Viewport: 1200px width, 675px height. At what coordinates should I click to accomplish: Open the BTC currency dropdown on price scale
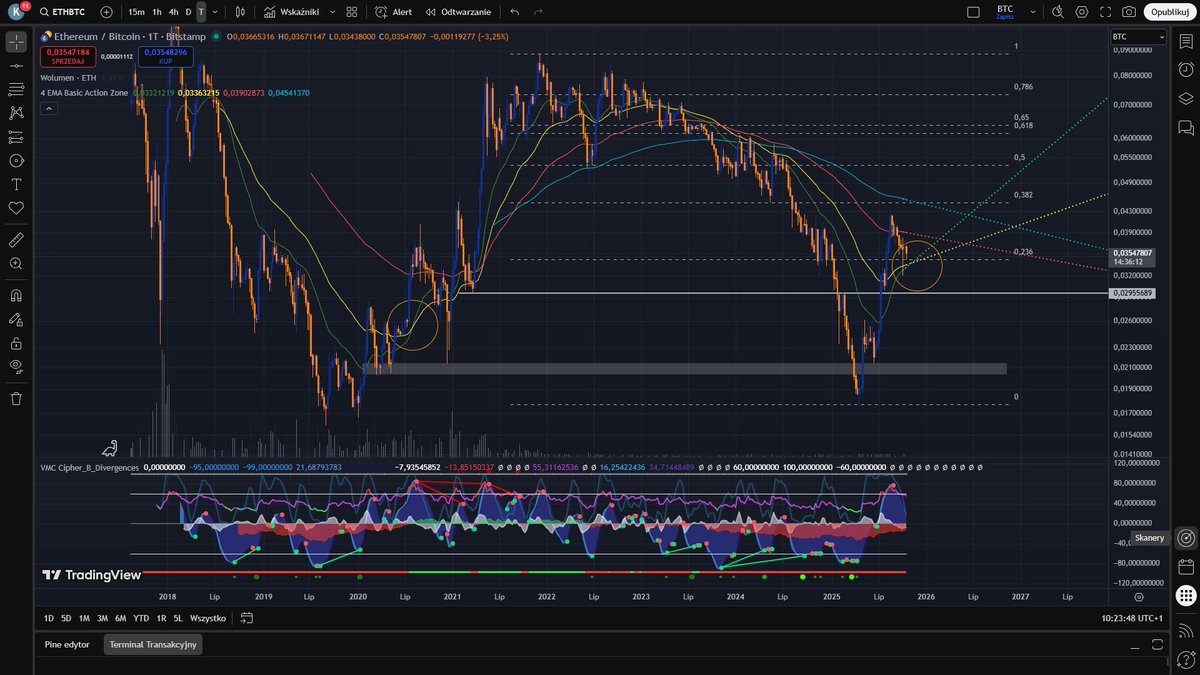[1138, 36]
